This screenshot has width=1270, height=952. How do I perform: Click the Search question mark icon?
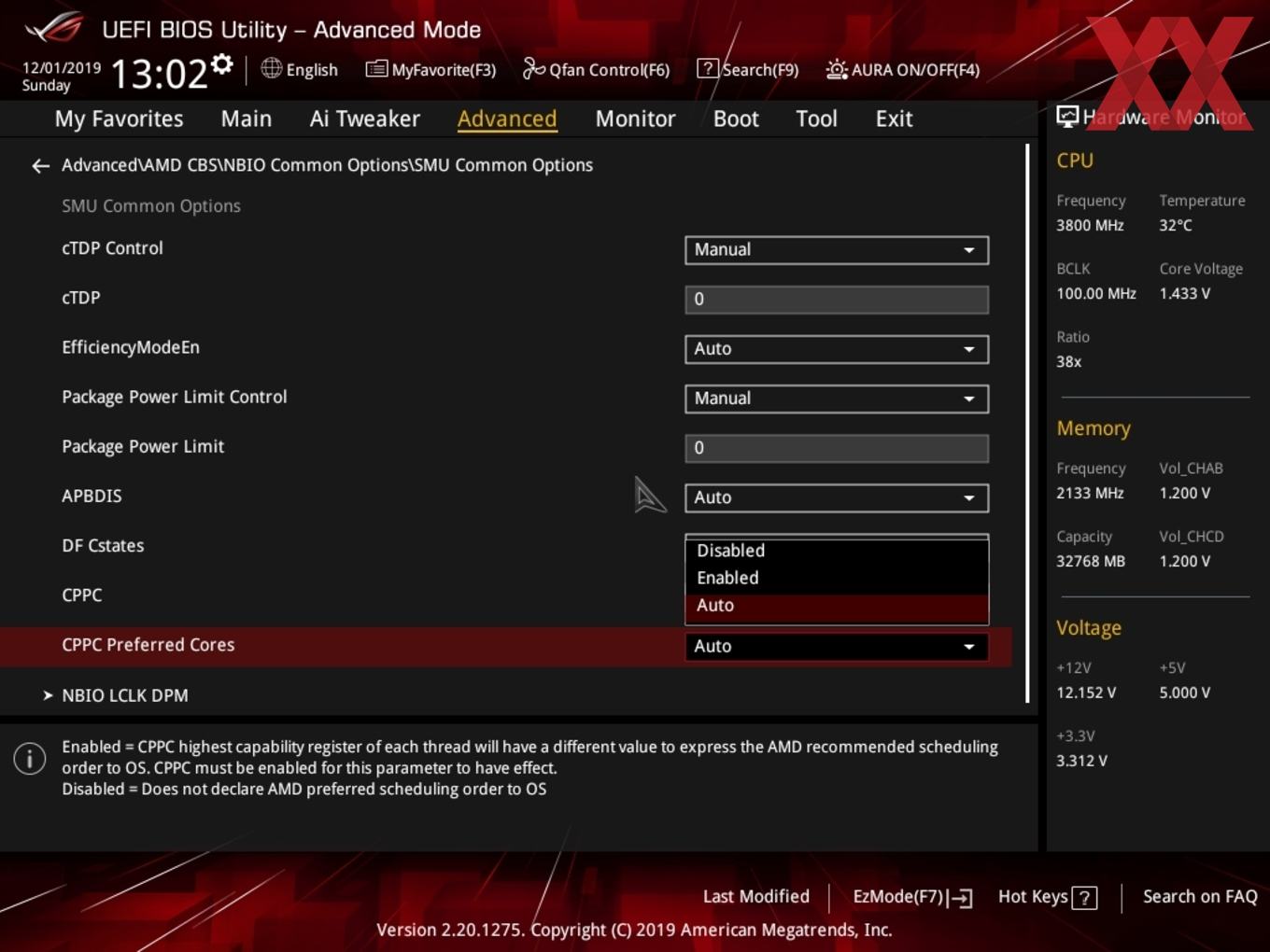[x=708, y=69]
